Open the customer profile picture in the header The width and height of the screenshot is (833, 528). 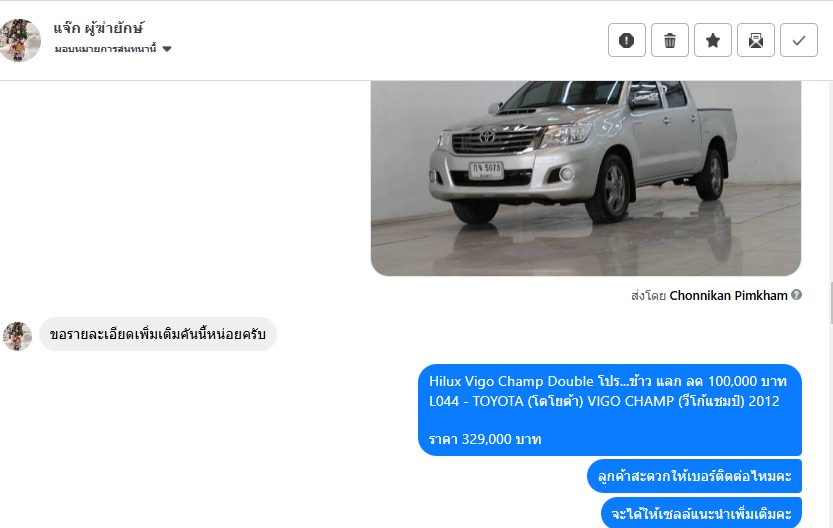(20, 40)
